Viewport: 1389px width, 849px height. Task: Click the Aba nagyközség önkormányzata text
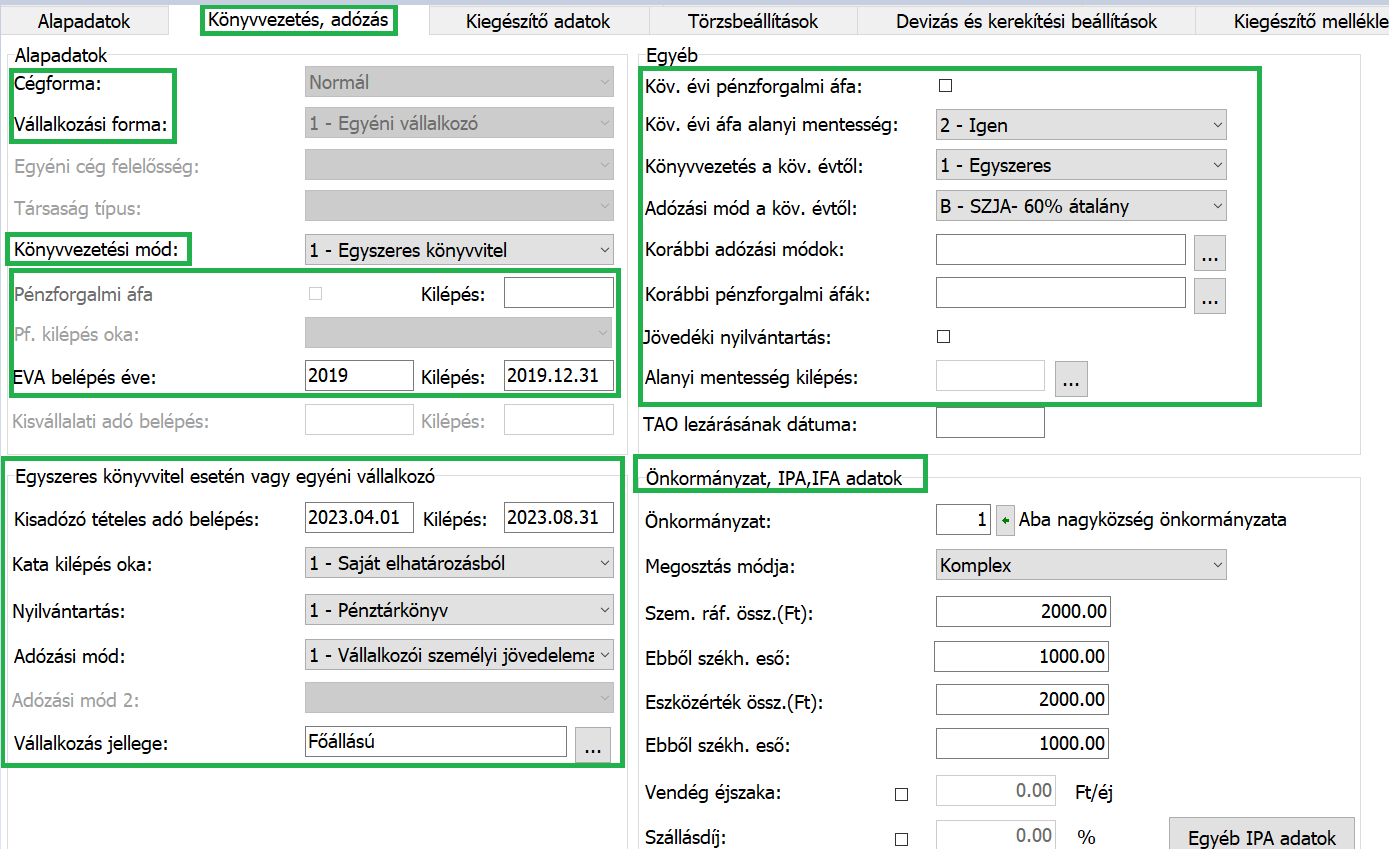(x=1152, y=520)
